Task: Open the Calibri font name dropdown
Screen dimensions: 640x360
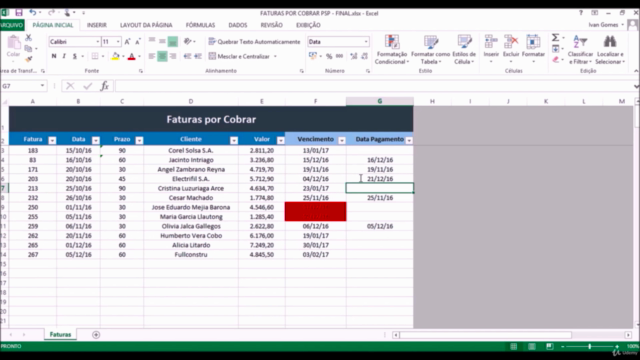Action: click(98, 42)
